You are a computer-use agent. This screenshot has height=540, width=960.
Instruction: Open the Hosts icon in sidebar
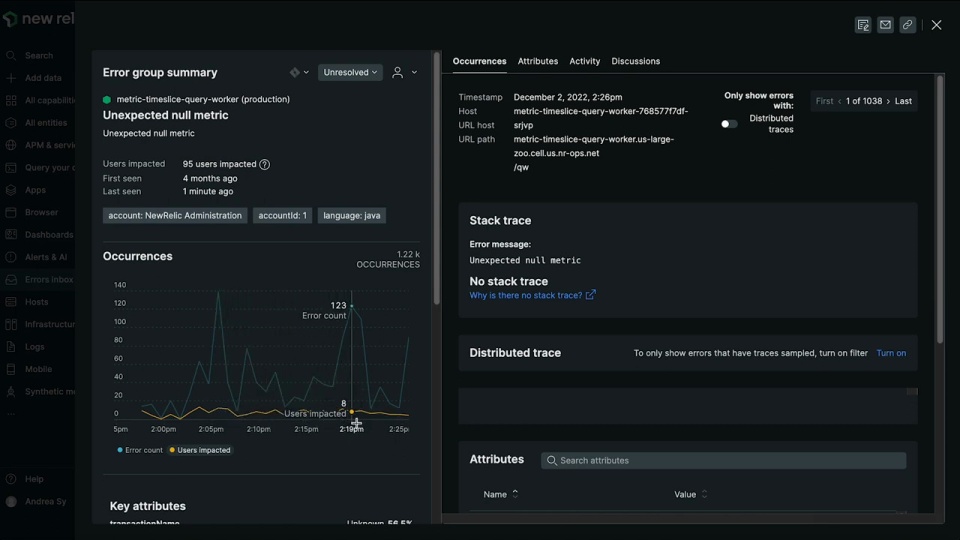[x=11, y=302]
